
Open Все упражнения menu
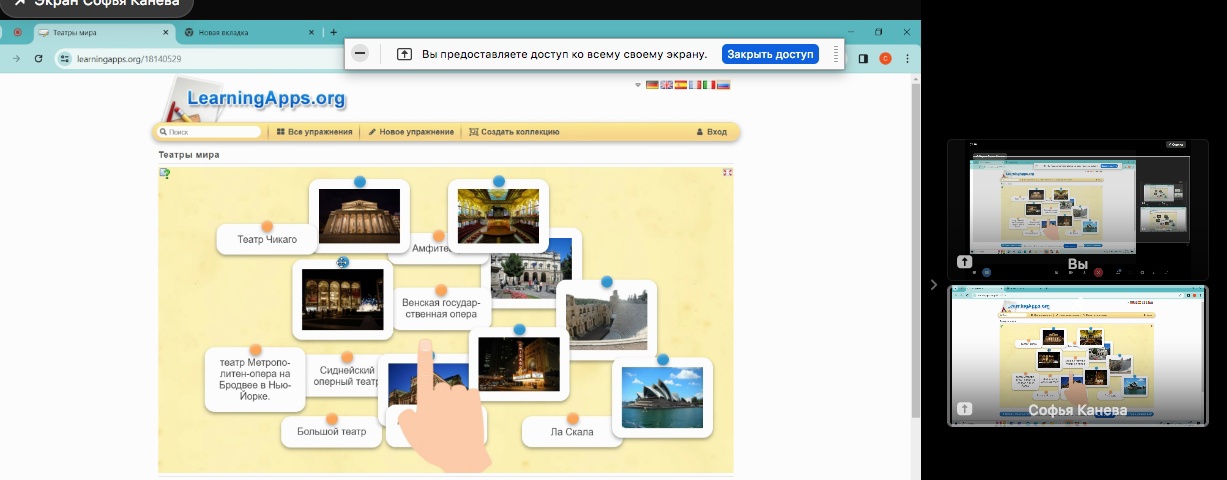point(314,132)
